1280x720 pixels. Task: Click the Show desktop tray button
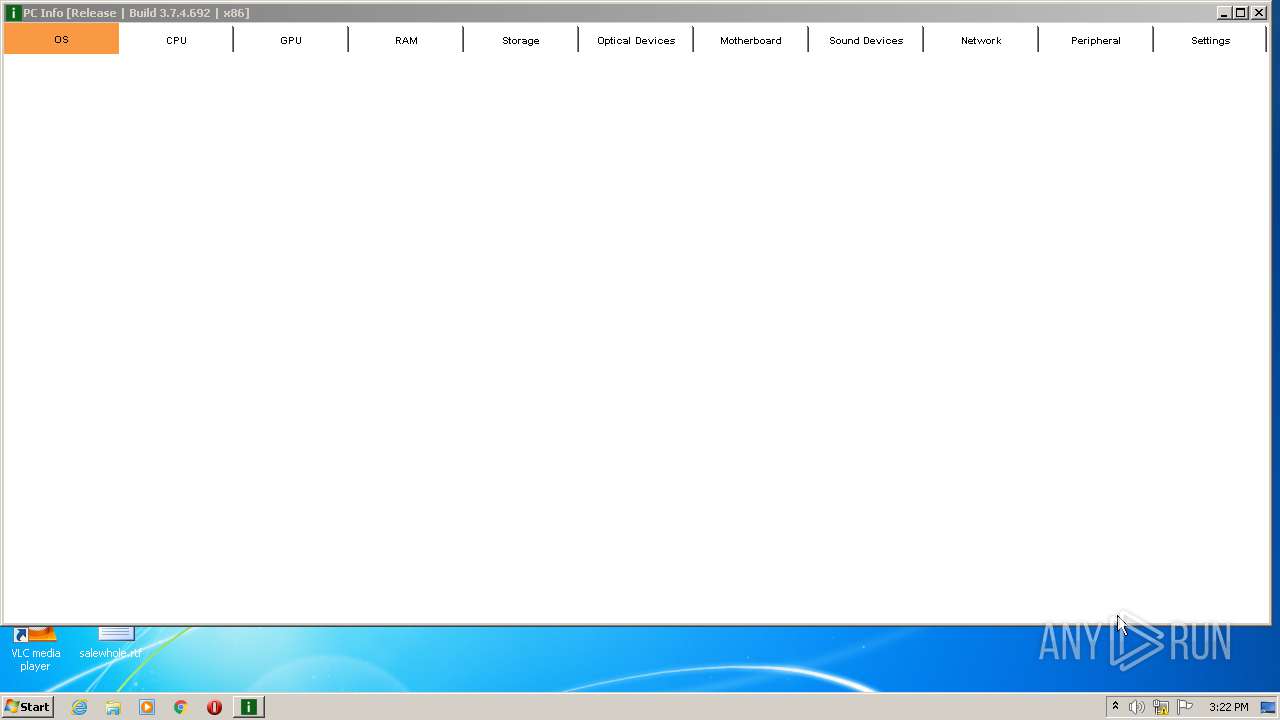pyautogui.click(x=1268, y=707)
